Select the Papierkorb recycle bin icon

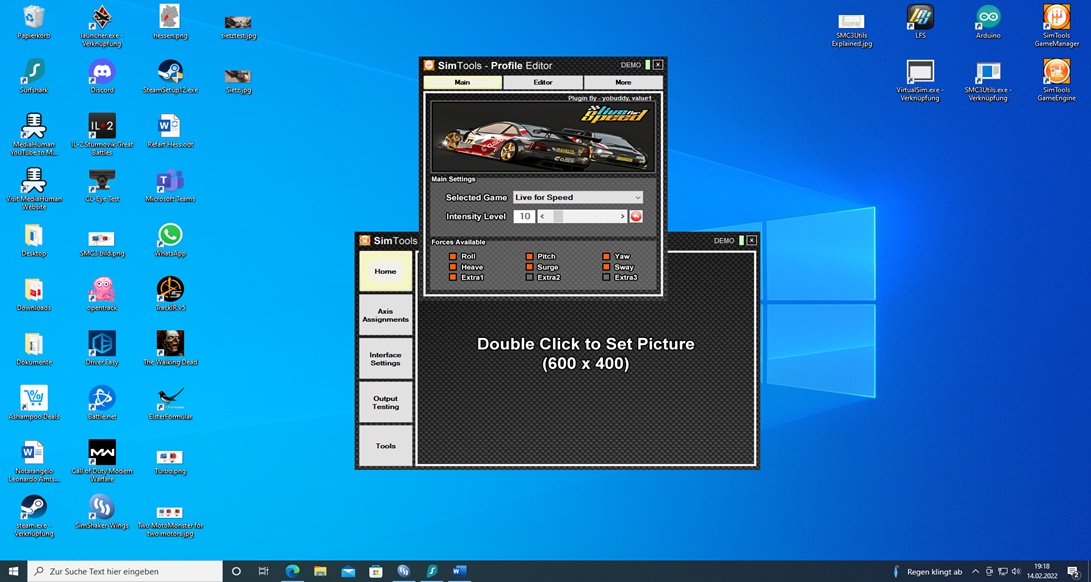tap(34, 22)
